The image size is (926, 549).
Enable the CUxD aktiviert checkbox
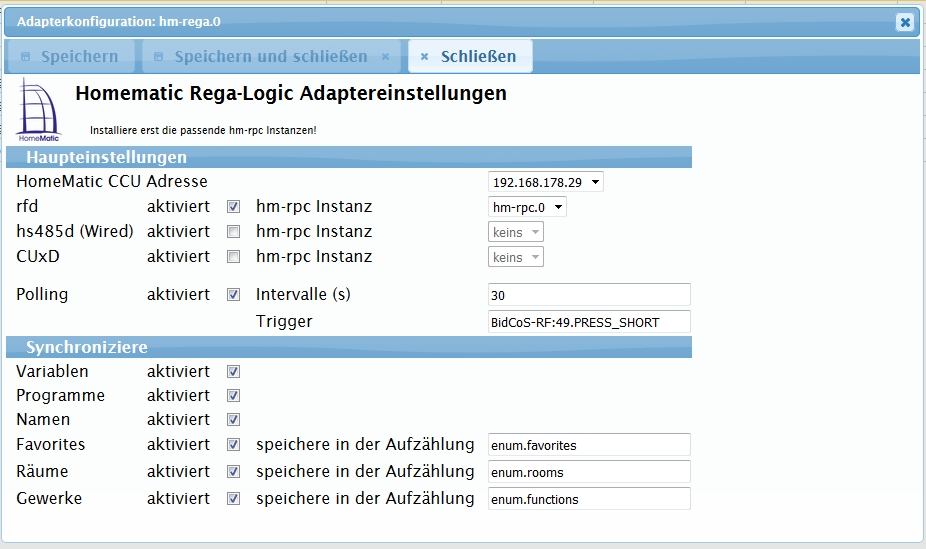pyautogui.click(x=233, y=256)
